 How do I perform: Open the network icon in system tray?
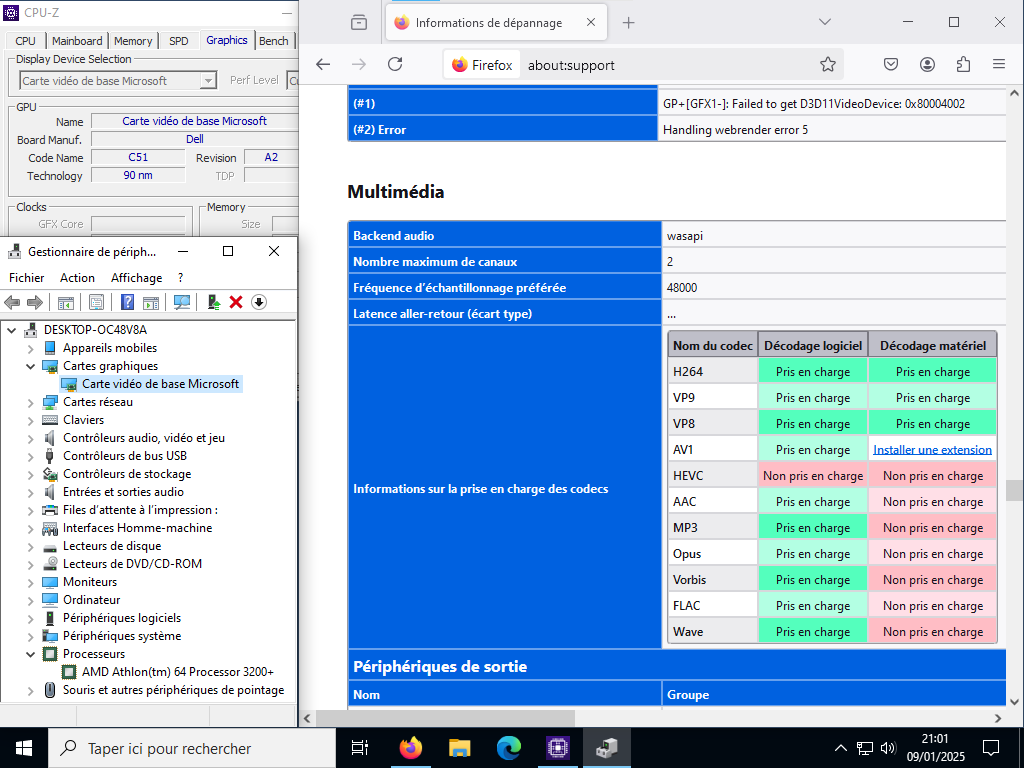[865, 748]
